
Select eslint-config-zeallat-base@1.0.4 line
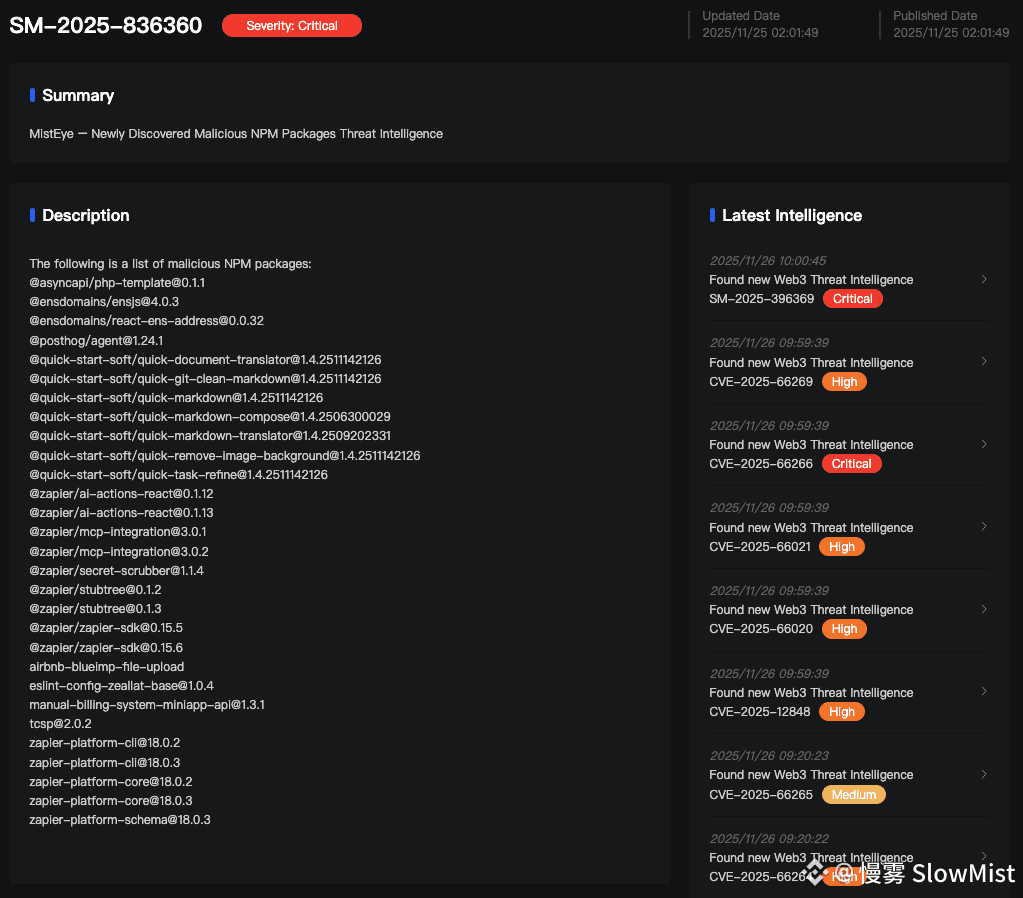(121, 685)
